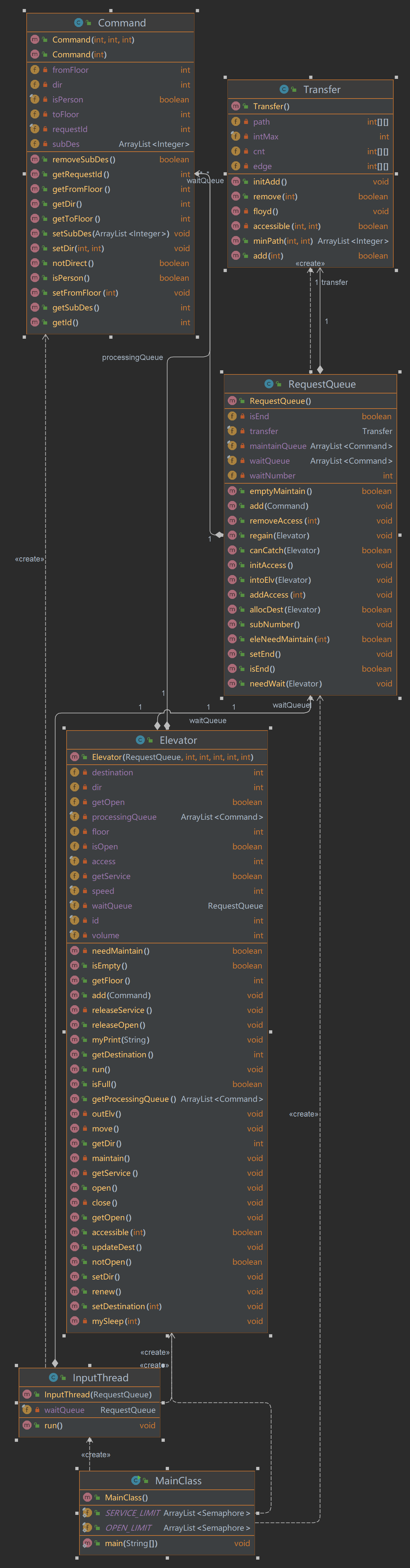Click the field icon beside Elevator's processingQueue field
410x1568 pixels.
[74, 817]
